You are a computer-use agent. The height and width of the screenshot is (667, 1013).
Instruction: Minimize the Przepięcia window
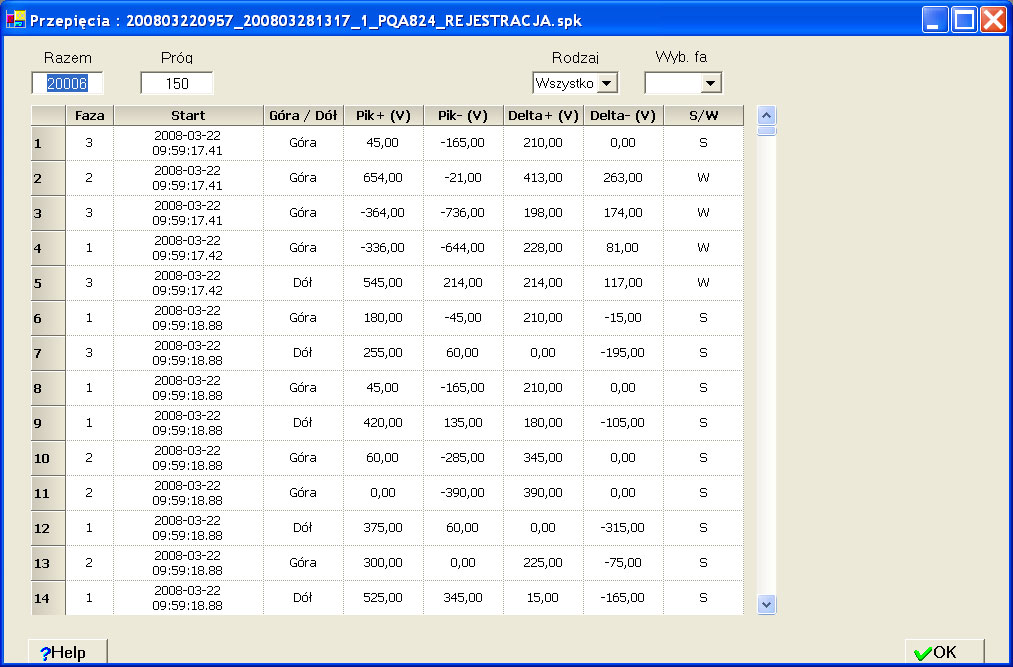point(935,20)
